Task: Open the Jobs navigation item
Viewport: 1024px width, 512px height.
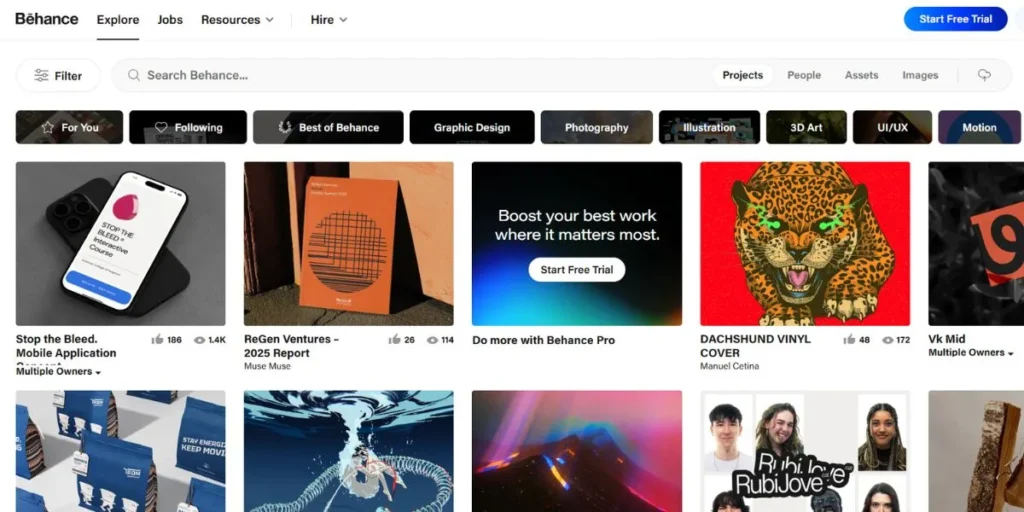Action: pyautogui.click(x=170, y=20)
